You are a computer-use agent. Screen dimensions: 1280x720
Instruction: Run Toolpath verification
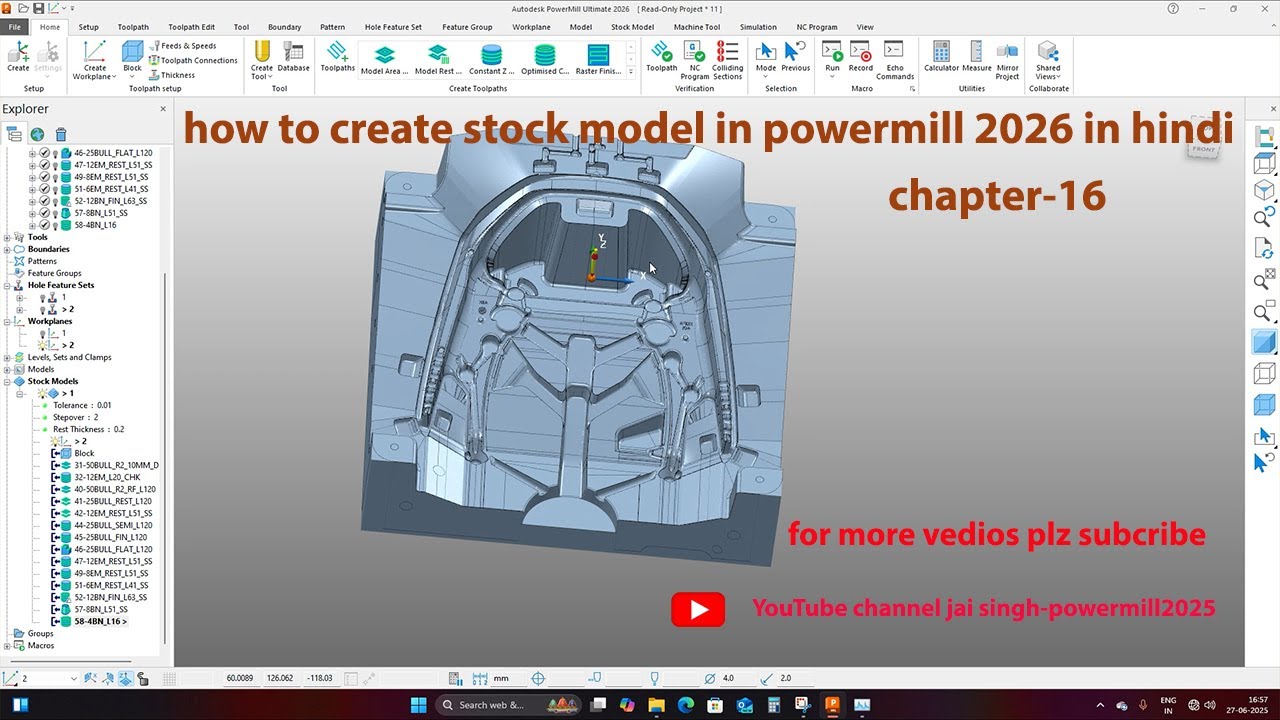pyautogui.click(x=661, y=58)
